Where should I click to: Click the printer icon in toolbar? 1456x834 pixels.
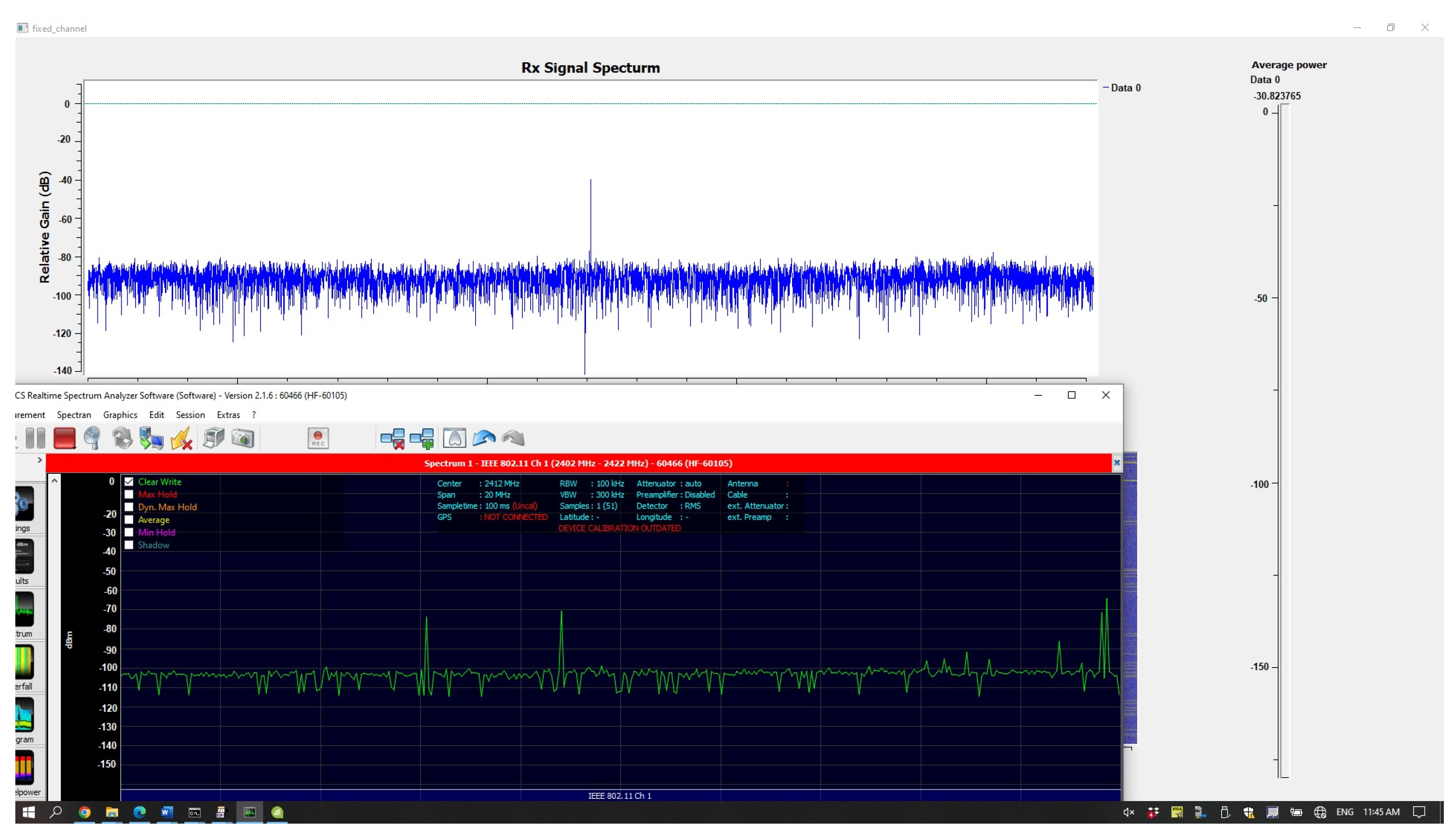(x=214, y=439)
